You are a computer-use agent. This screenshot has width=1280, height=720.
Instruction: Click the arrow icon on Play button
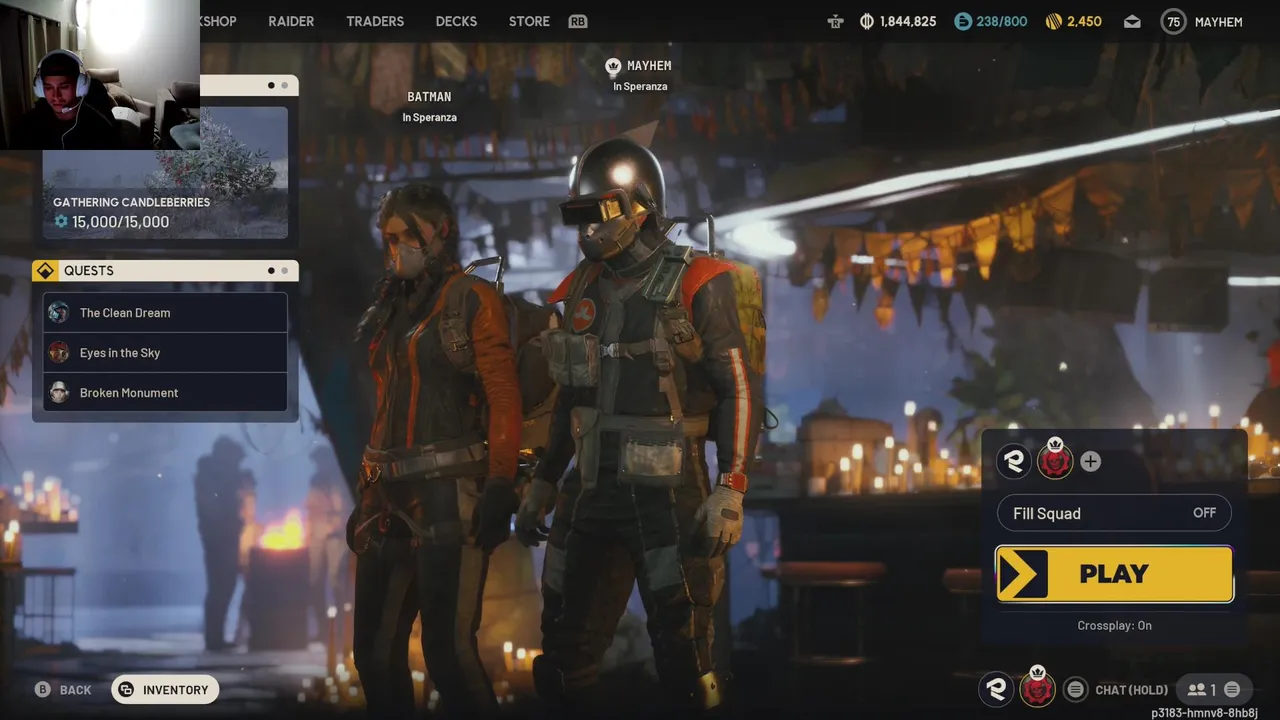coord(1022,574)
